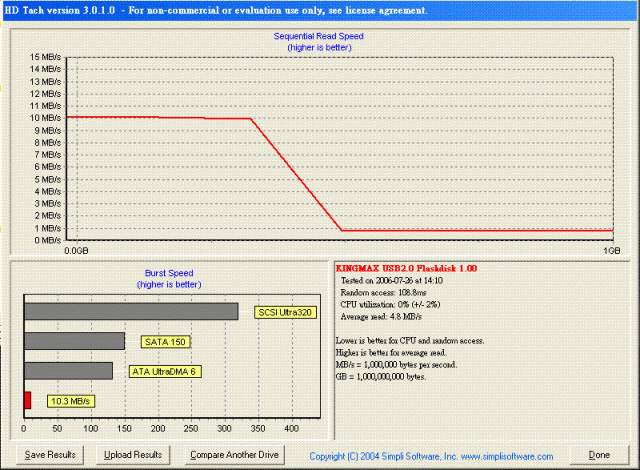Open the www.simplisoftware.com link
This screenshot has width=640, height=470.
coord(507,457)
